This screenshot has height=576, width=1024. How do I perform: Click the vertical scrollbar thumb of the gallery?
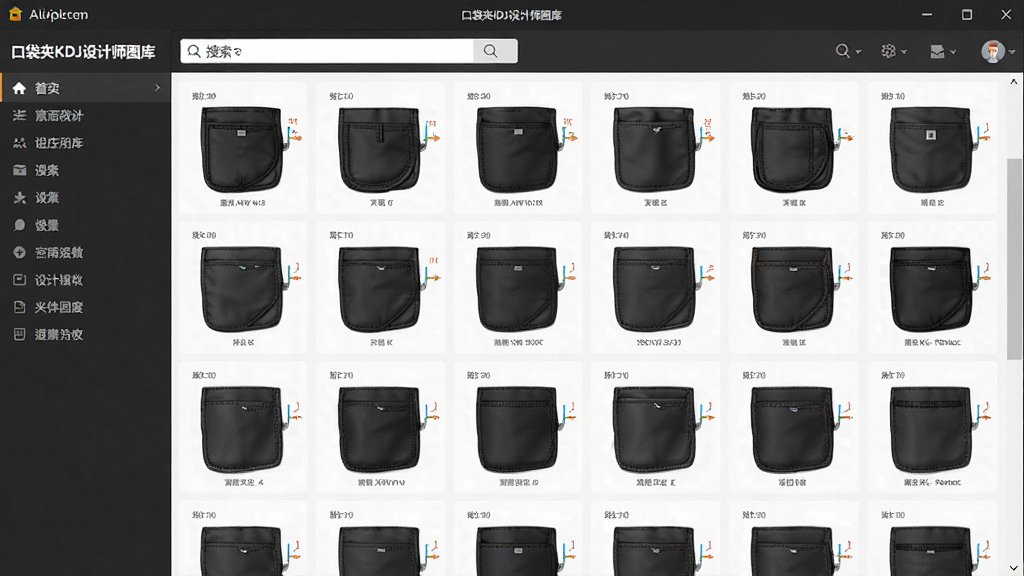pos(1014,259)
